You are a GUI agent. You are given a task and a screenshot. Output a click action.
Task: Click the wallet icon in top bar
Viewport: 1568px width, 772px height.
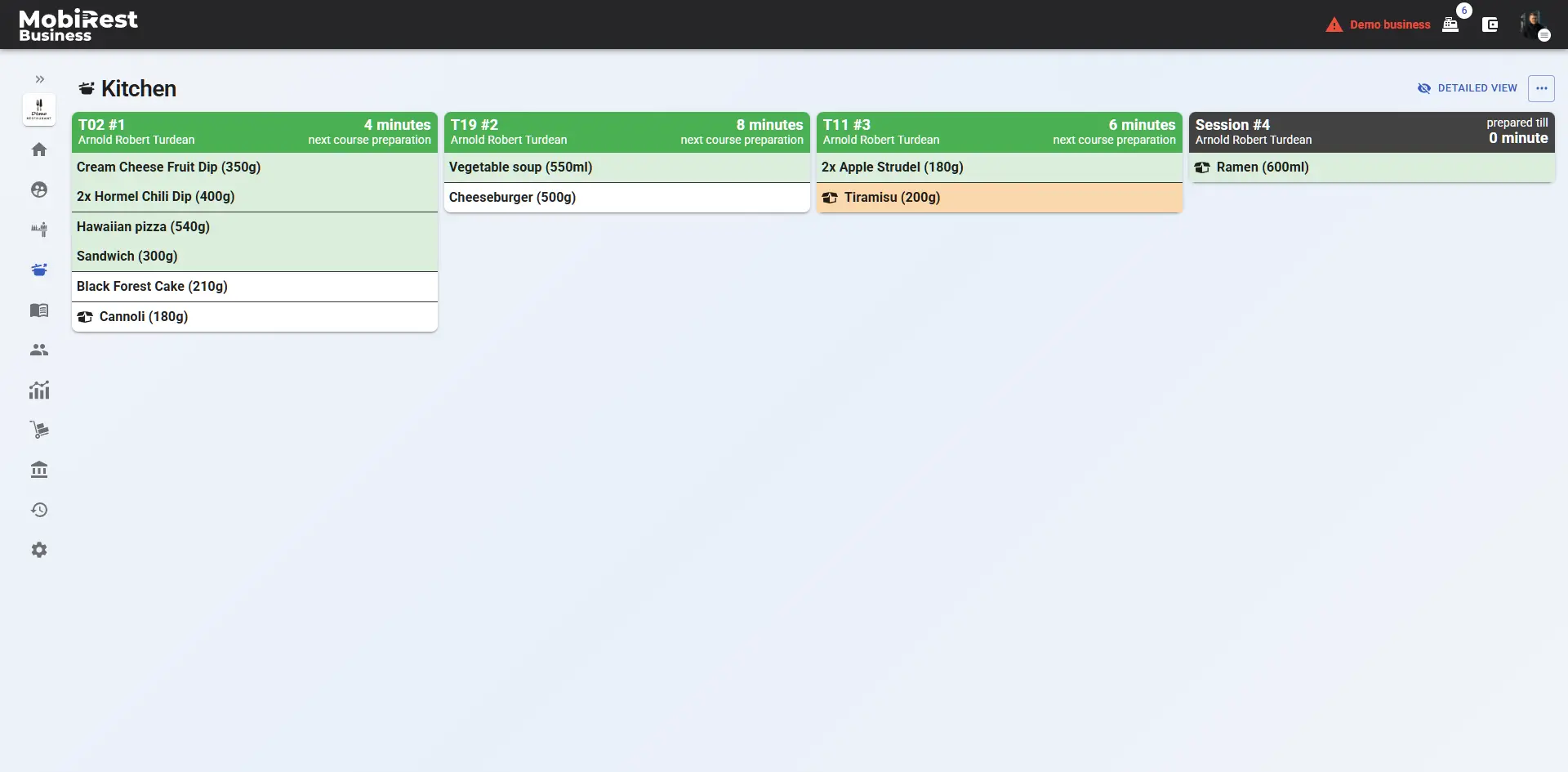click(1490, 25)
